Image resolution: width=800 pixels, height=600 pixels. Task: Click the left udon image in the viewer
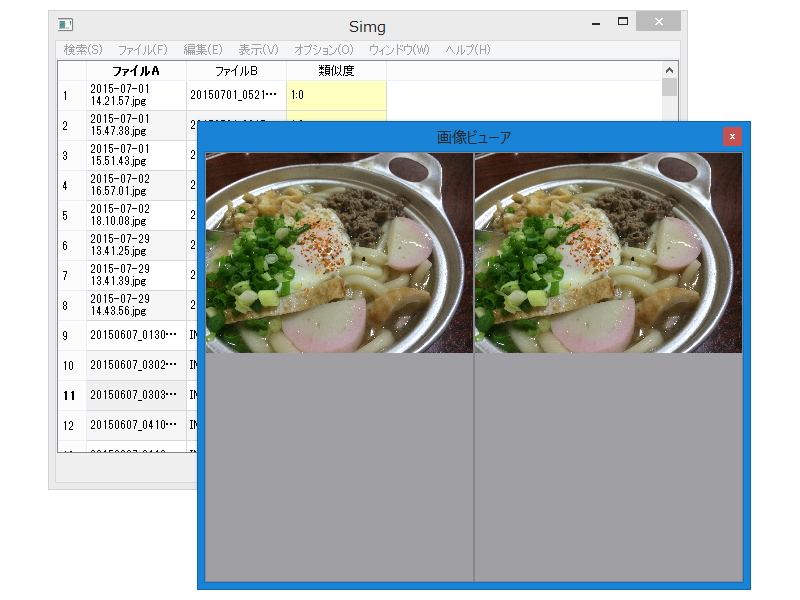click(335, 250)
